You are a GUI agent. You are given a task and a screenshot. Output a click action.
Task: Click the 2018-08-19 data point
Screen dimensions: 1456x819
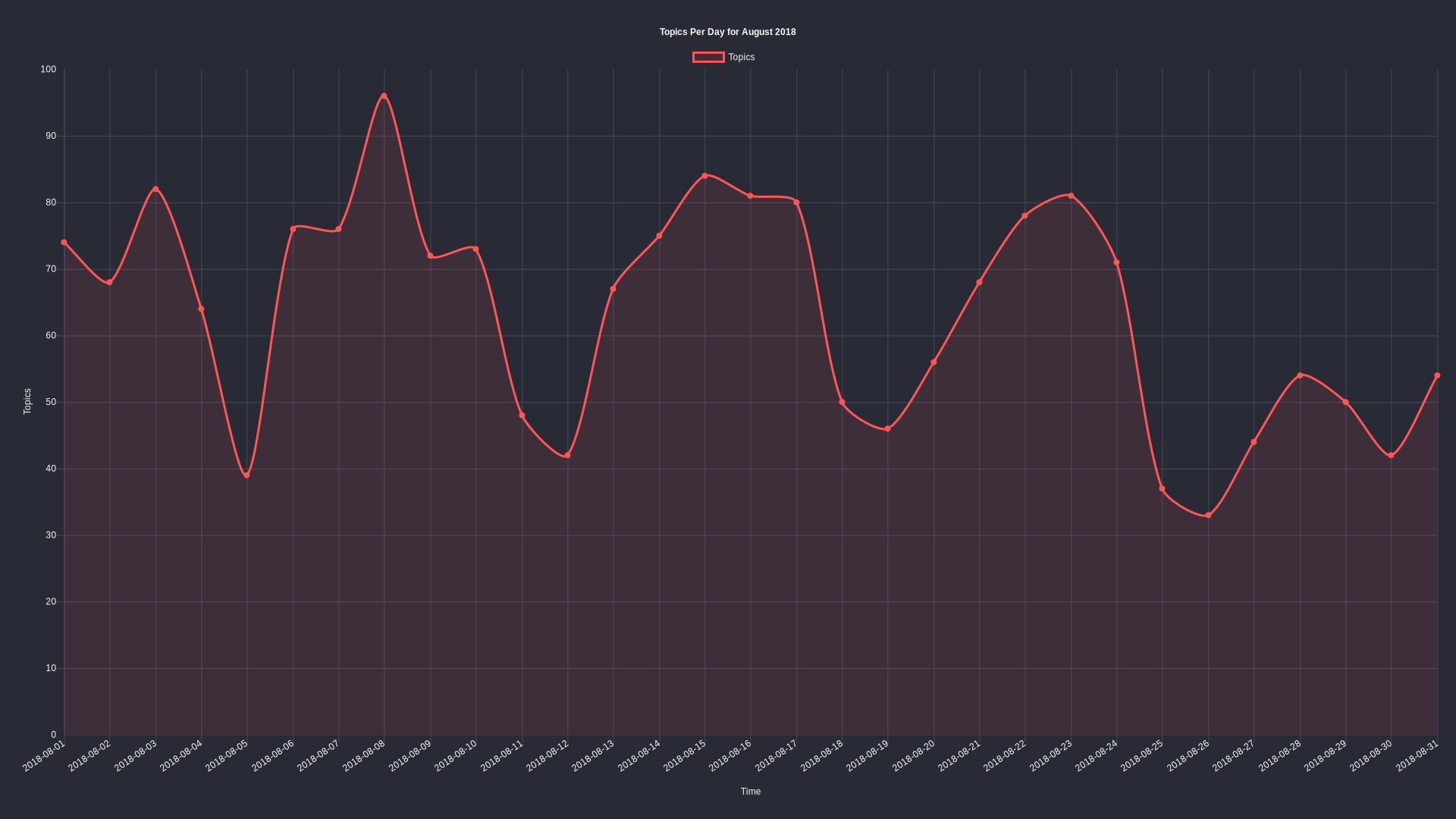tap(887, 428)
